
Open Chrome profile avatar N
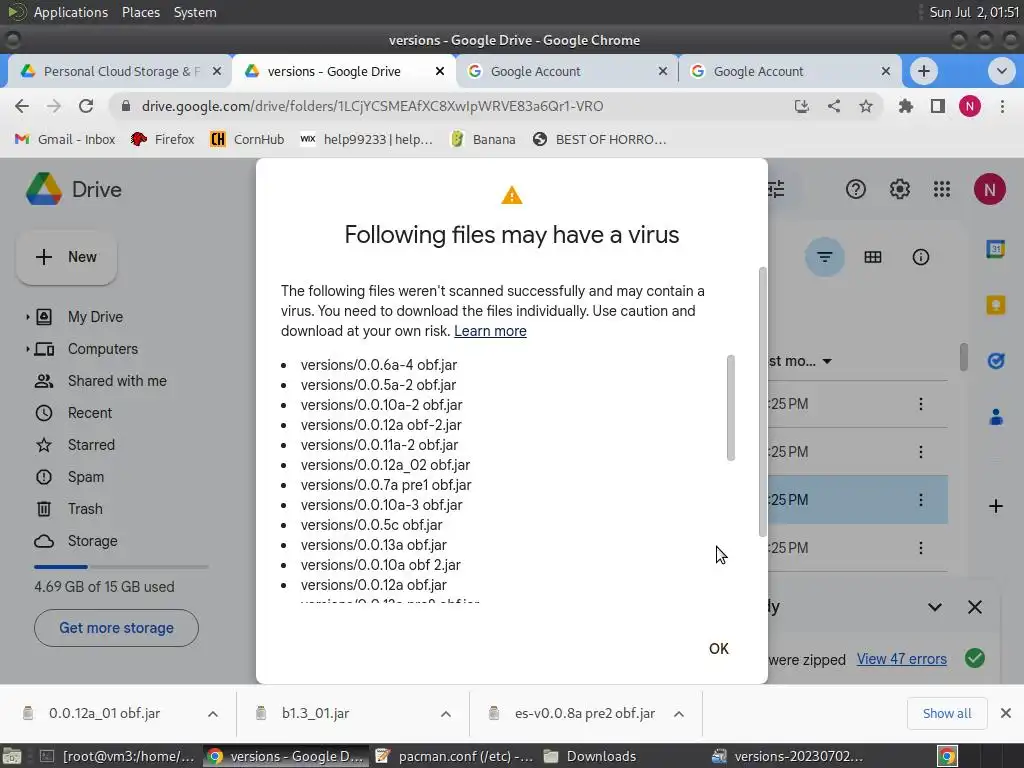[x=970, y=106]
